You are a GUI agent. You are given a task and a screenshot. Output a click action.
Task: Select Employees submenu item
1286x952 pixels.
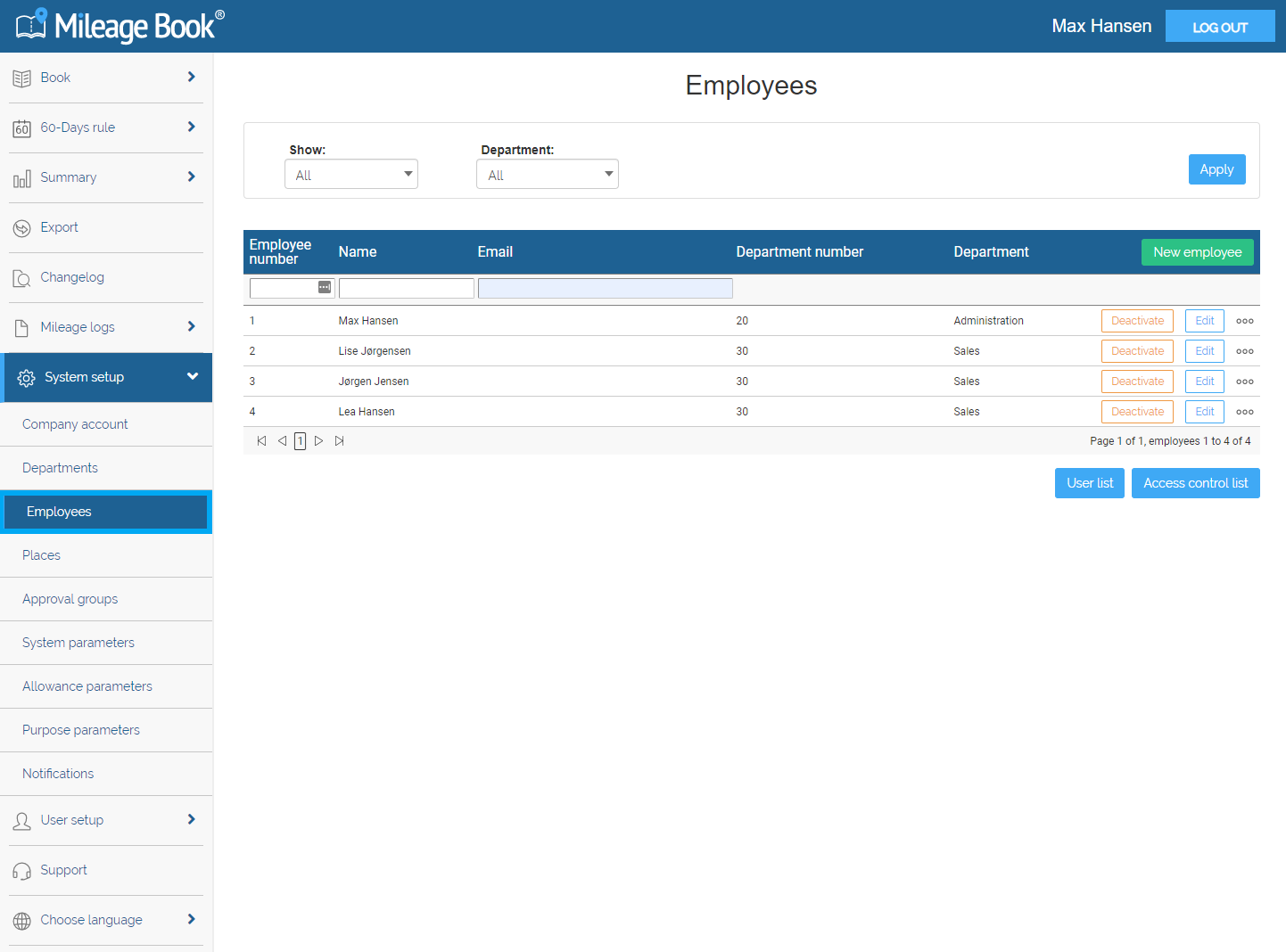coord(106,512)
